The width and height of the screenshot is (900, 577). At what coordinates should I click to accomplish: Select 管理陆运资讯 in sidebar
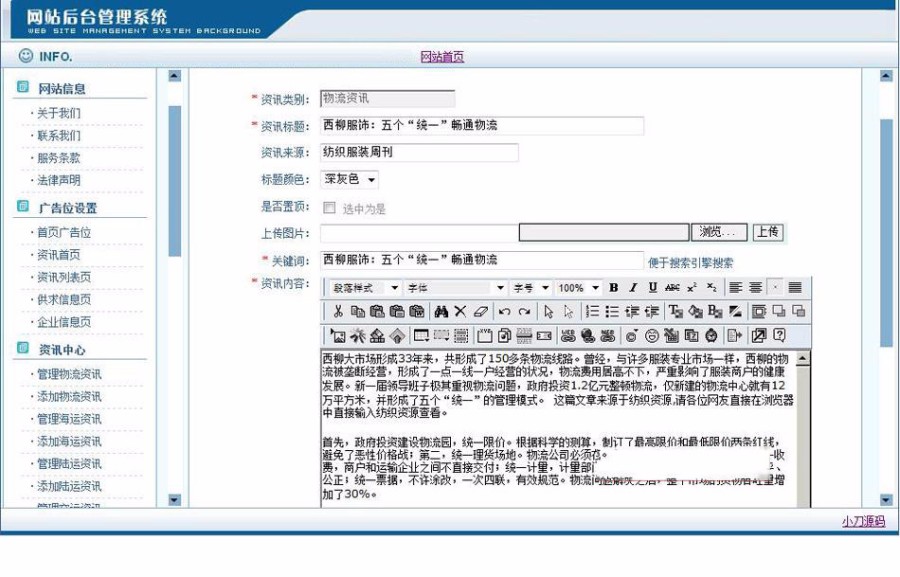69,464
